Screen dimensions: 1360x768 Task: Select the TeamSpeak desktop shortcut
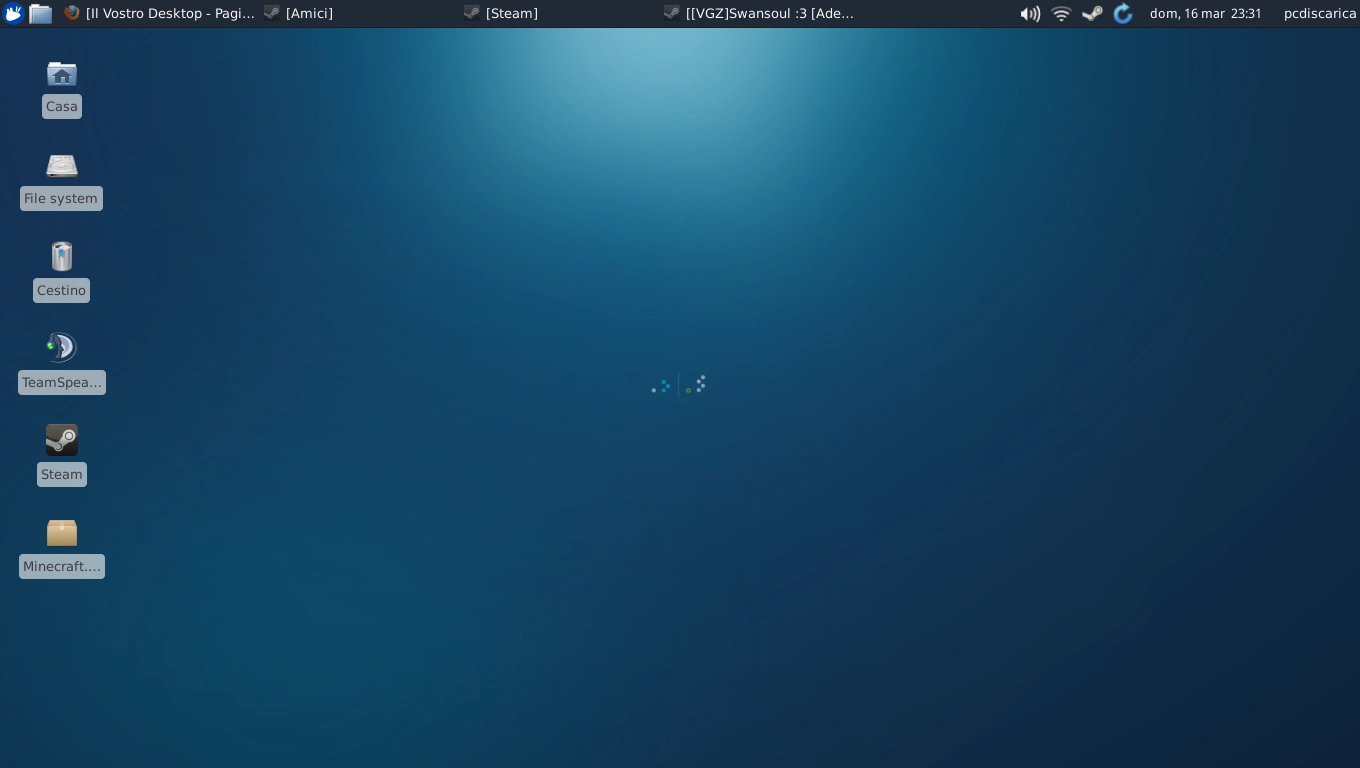61,364
